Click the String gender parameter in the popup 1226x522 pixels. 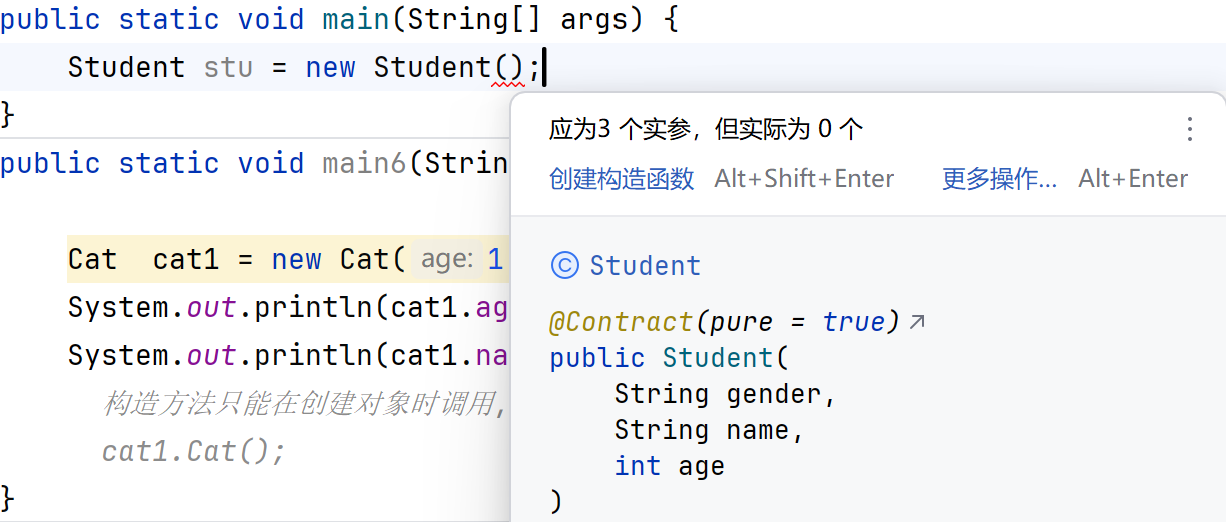coord(725,394)
